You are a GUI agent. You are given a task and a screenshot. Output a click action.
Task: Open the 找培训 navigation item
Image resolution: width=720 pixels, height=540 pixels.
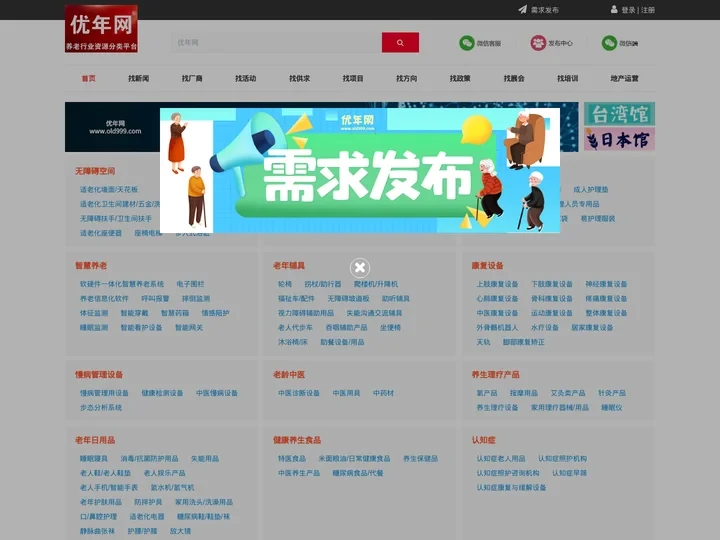click(x=568, y=79)
